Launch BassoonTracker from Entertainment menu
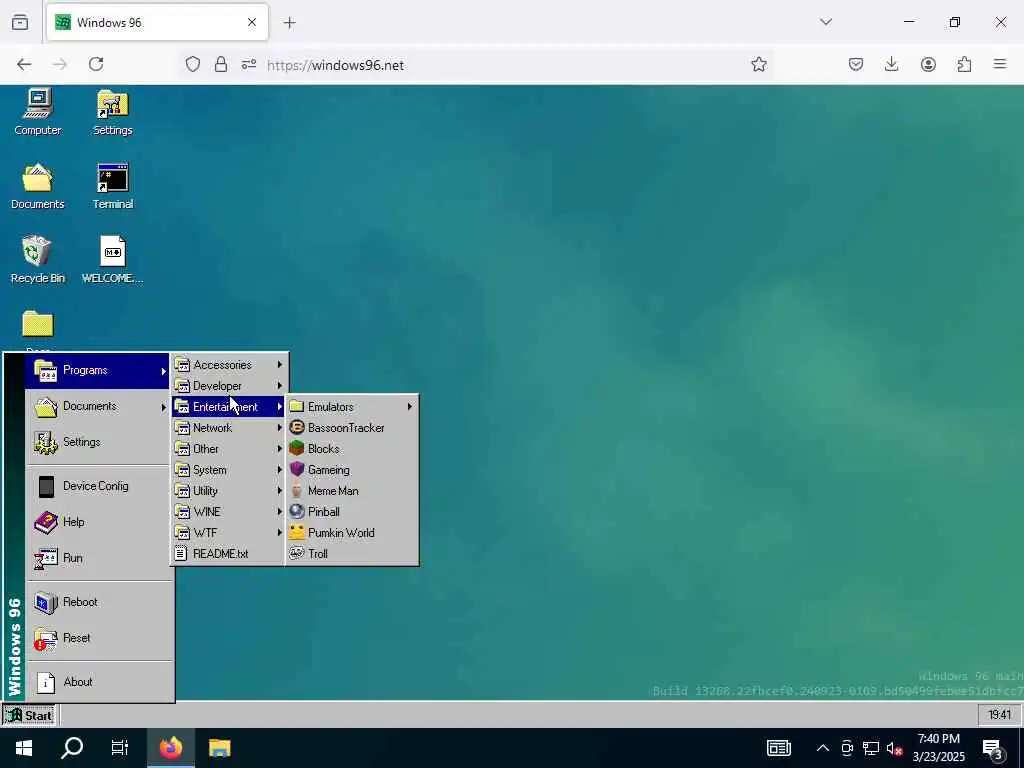 click(x=352, y=428)
